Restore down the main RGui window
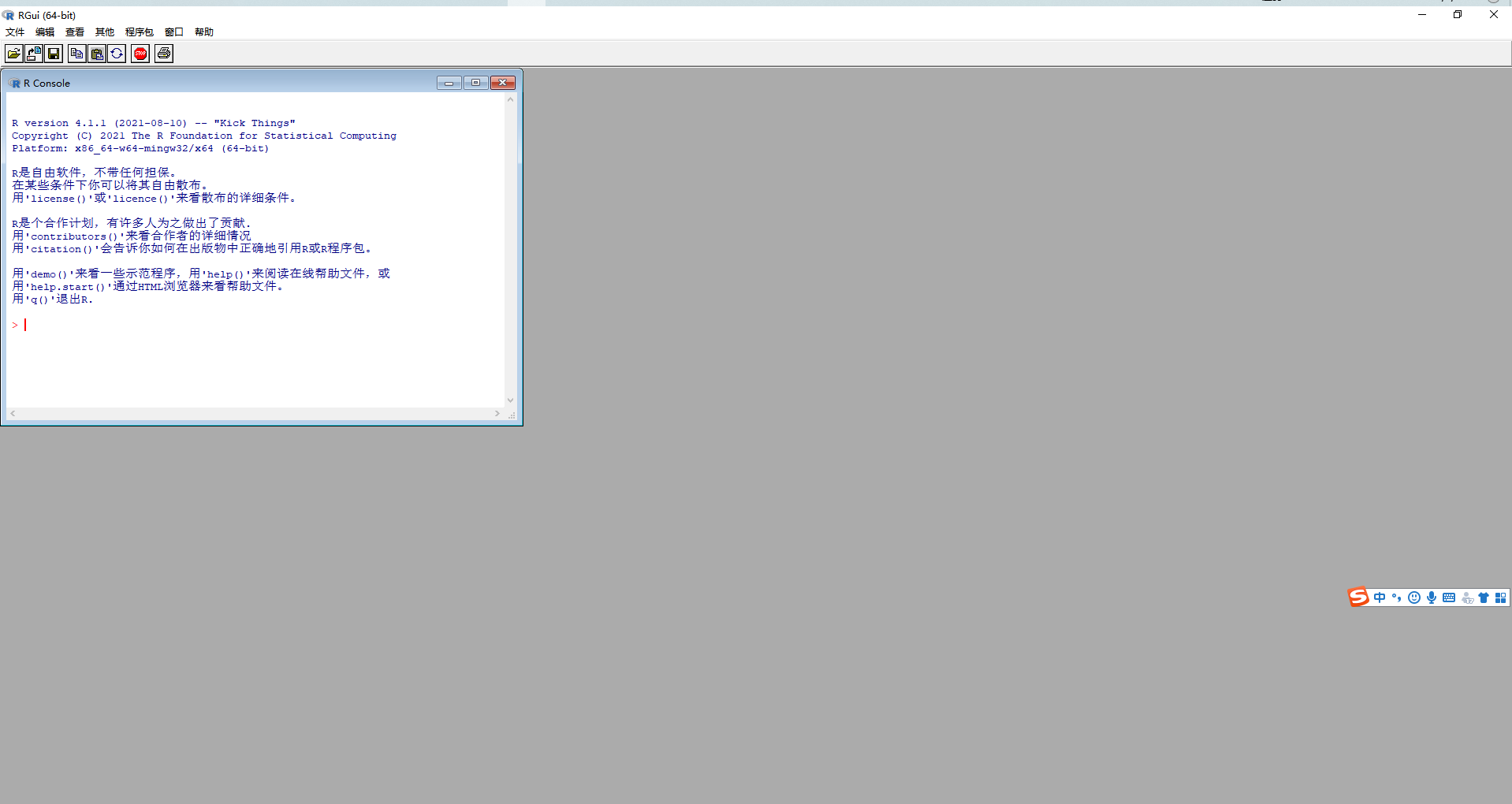The height and width of the screenshot is (804, 1512). (1458, 14)
